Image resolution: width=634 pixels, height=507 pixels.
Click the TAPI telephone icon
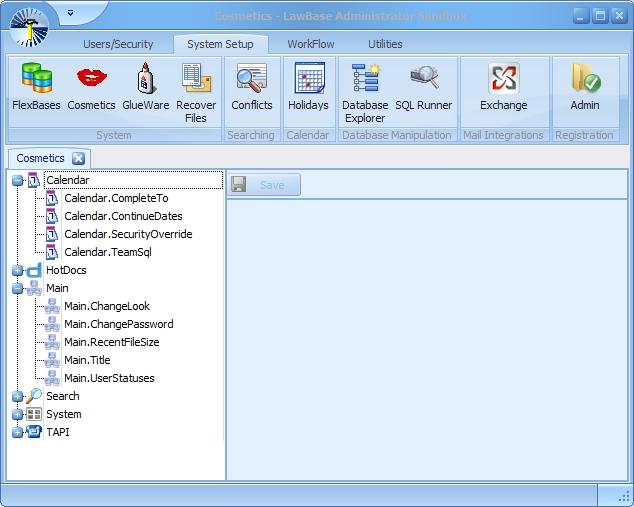pyautogui.click(x=34, y=432)
